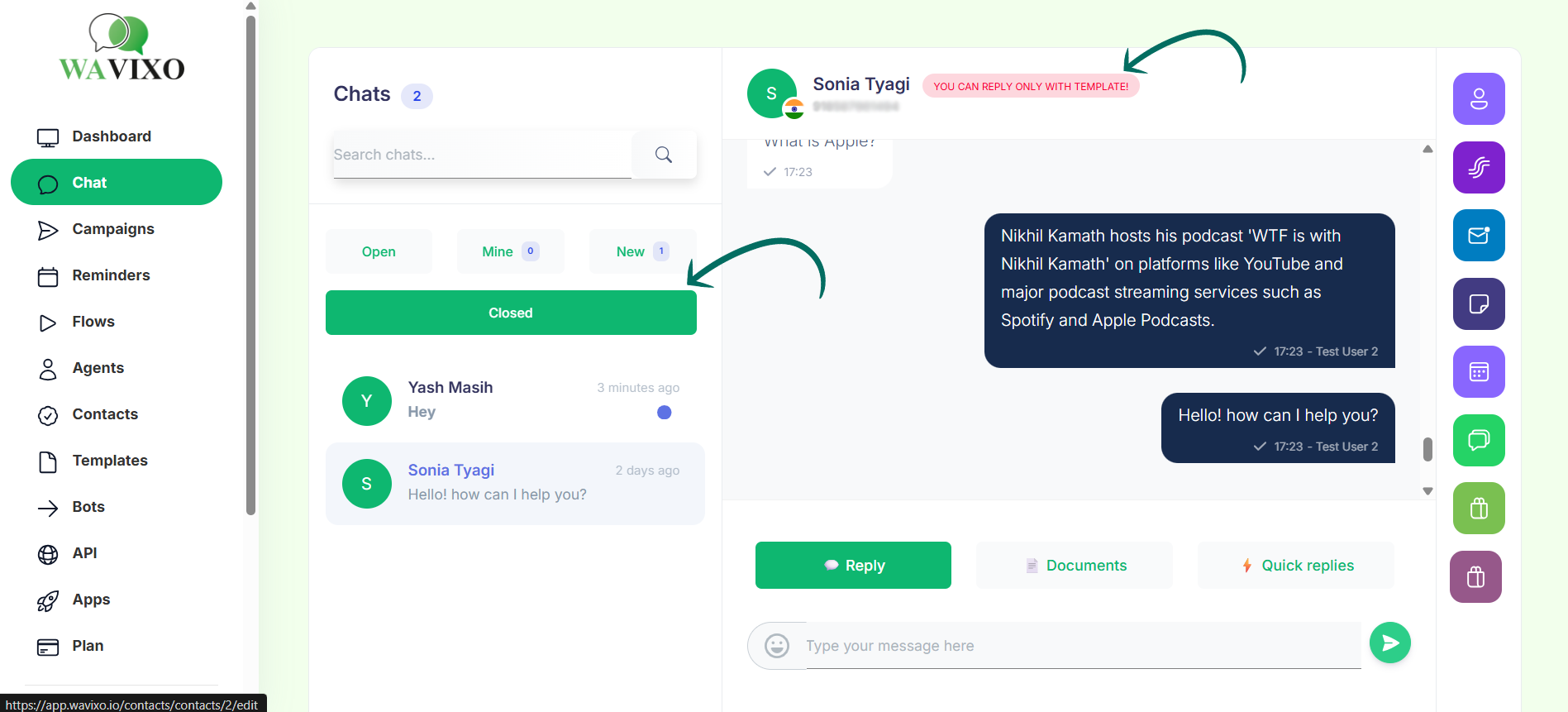Viewport: 1568px width, 712px height.
Task: Click the purple contact profile icon
Action: click(x=1479, y=99)
